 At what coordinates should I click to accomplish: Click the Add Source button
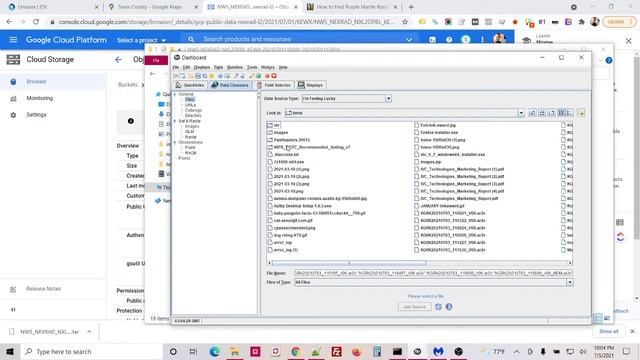(x=414, y=307)
